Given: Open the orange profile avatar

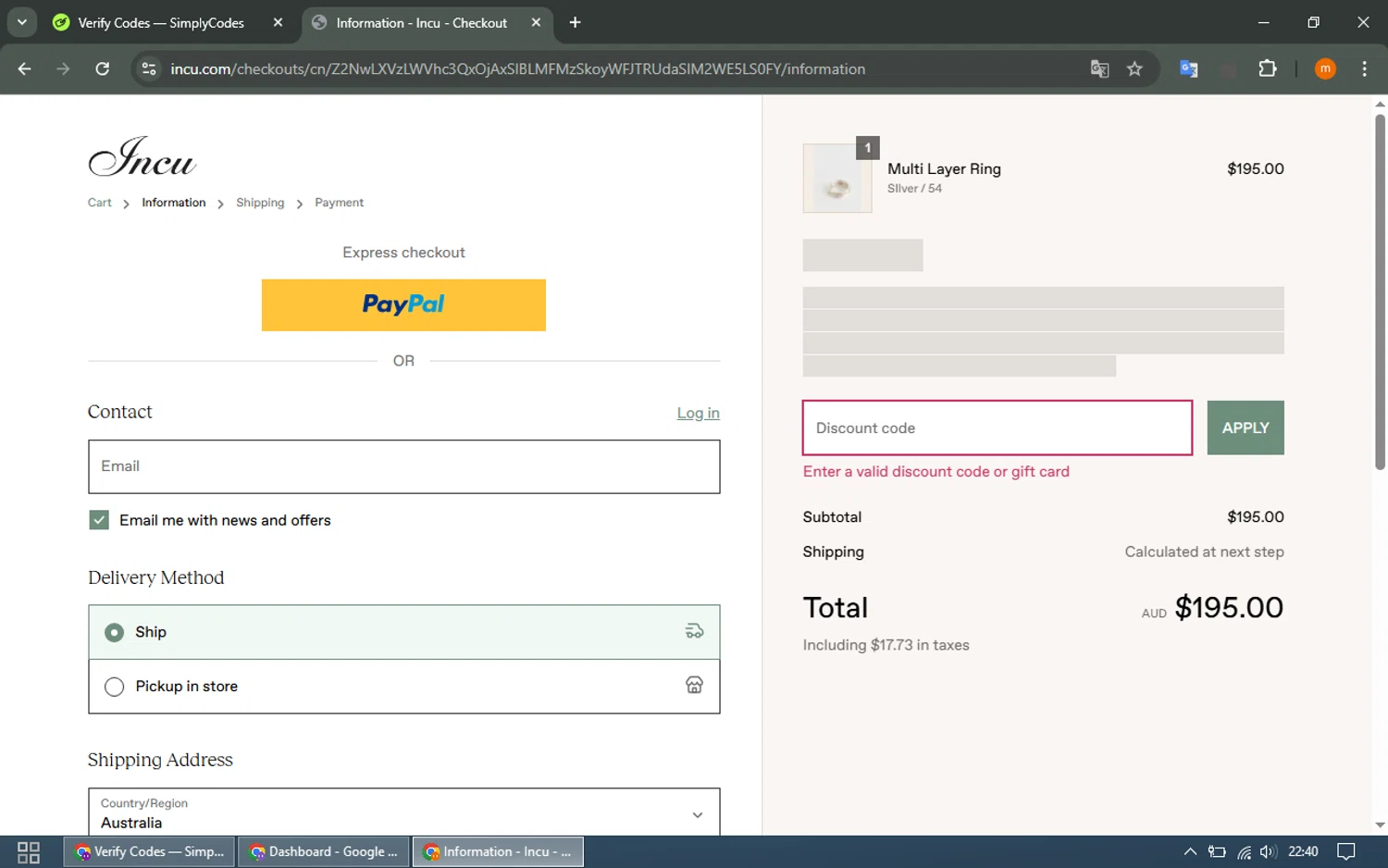Looking at the screenshot, I should pyautogui.click(x=1325, y=68).
